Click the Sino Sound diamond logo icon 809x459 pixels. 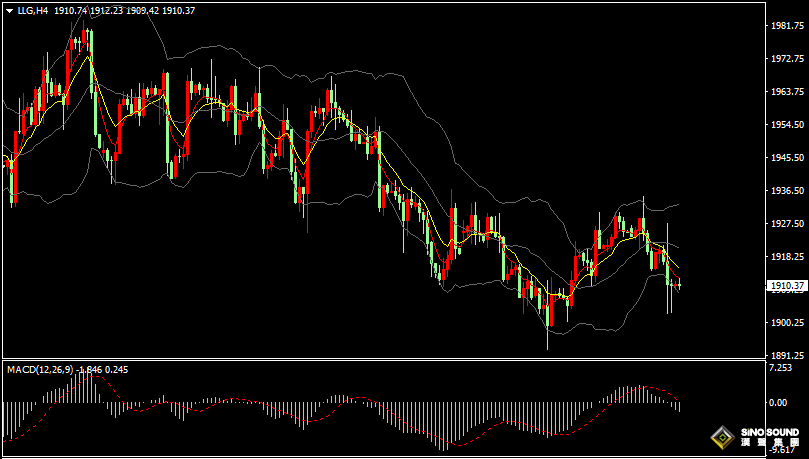[721, 437]
